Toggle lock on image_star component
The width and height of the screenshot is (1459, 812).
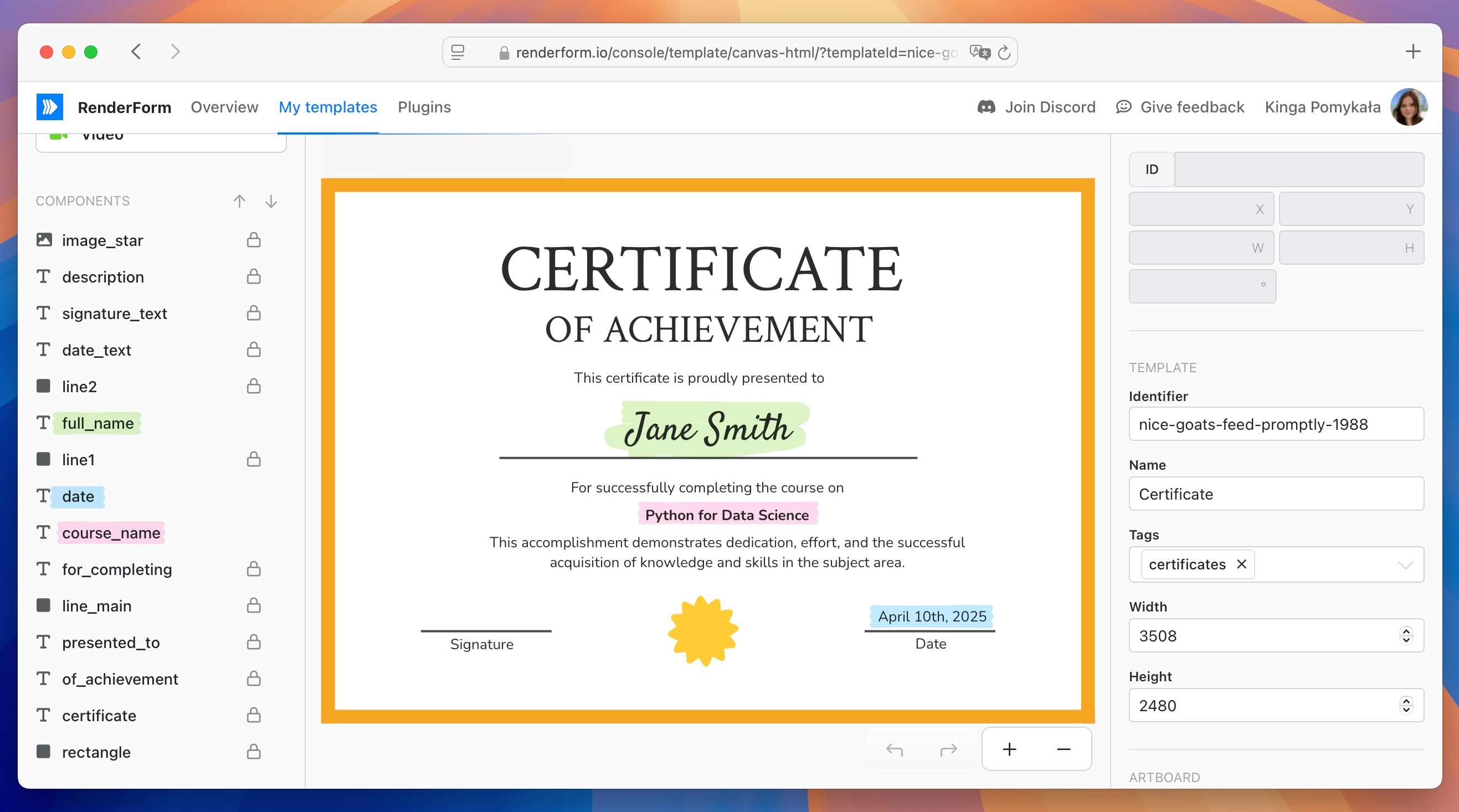coord(254,240)
